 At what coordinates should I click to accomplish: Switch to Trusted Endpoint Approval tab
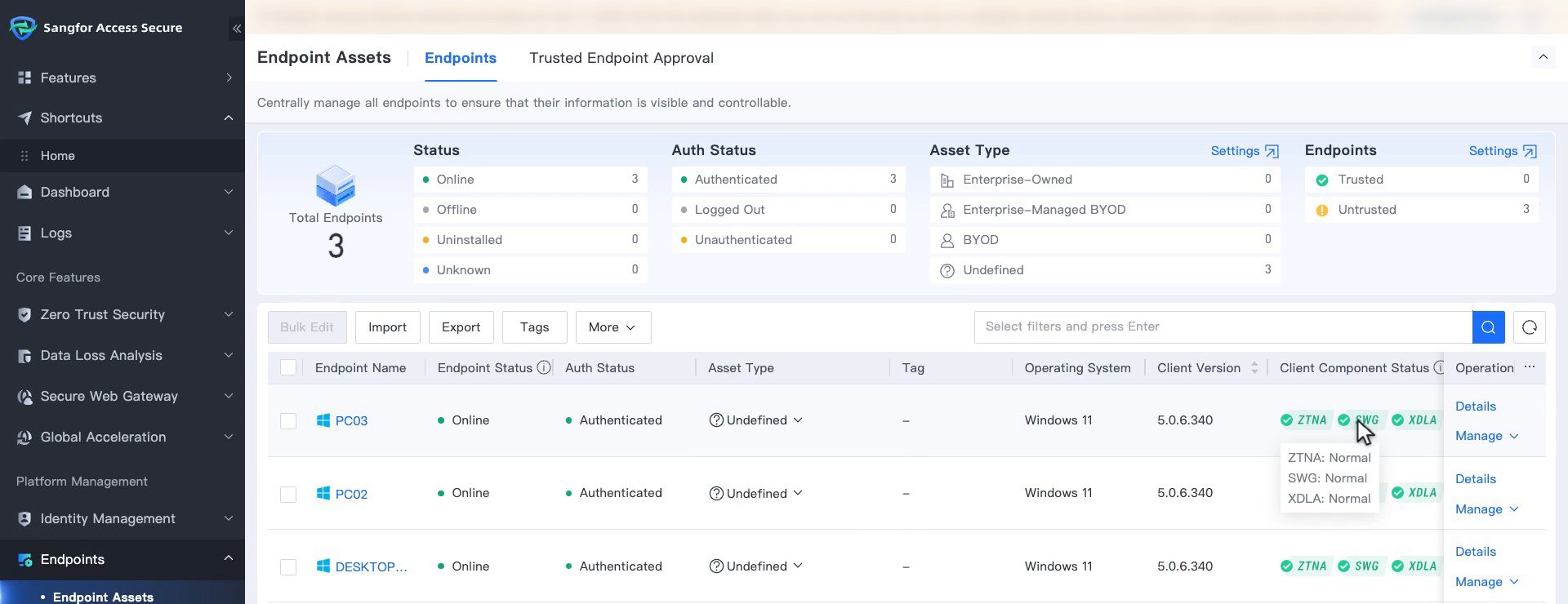click(621, 58)
